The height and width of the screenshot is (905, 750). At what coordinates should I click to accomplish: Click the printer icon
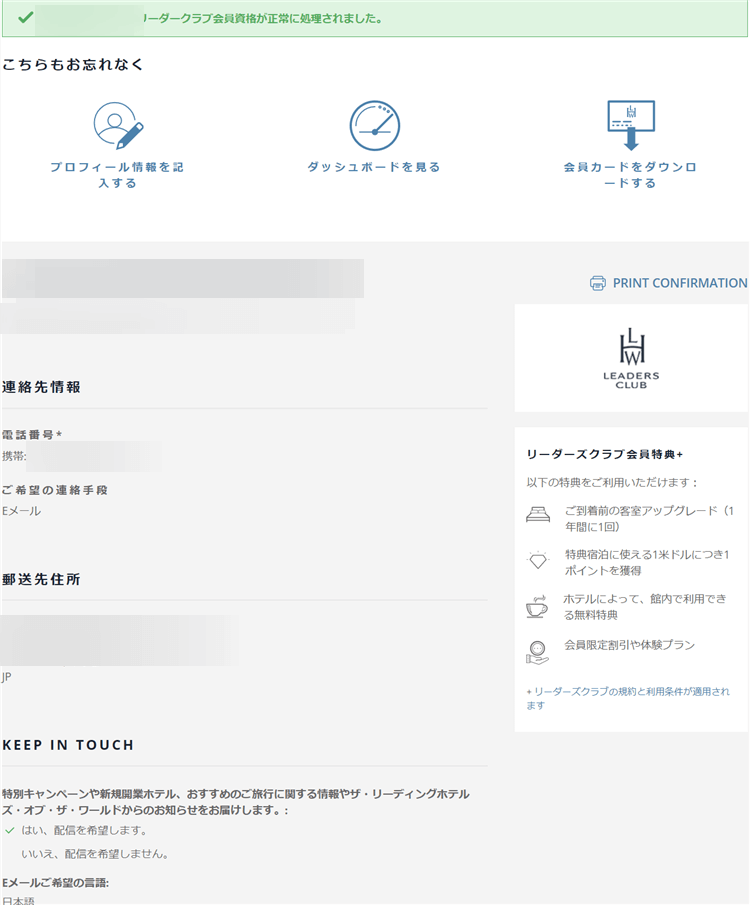click(x=598, y=283)
